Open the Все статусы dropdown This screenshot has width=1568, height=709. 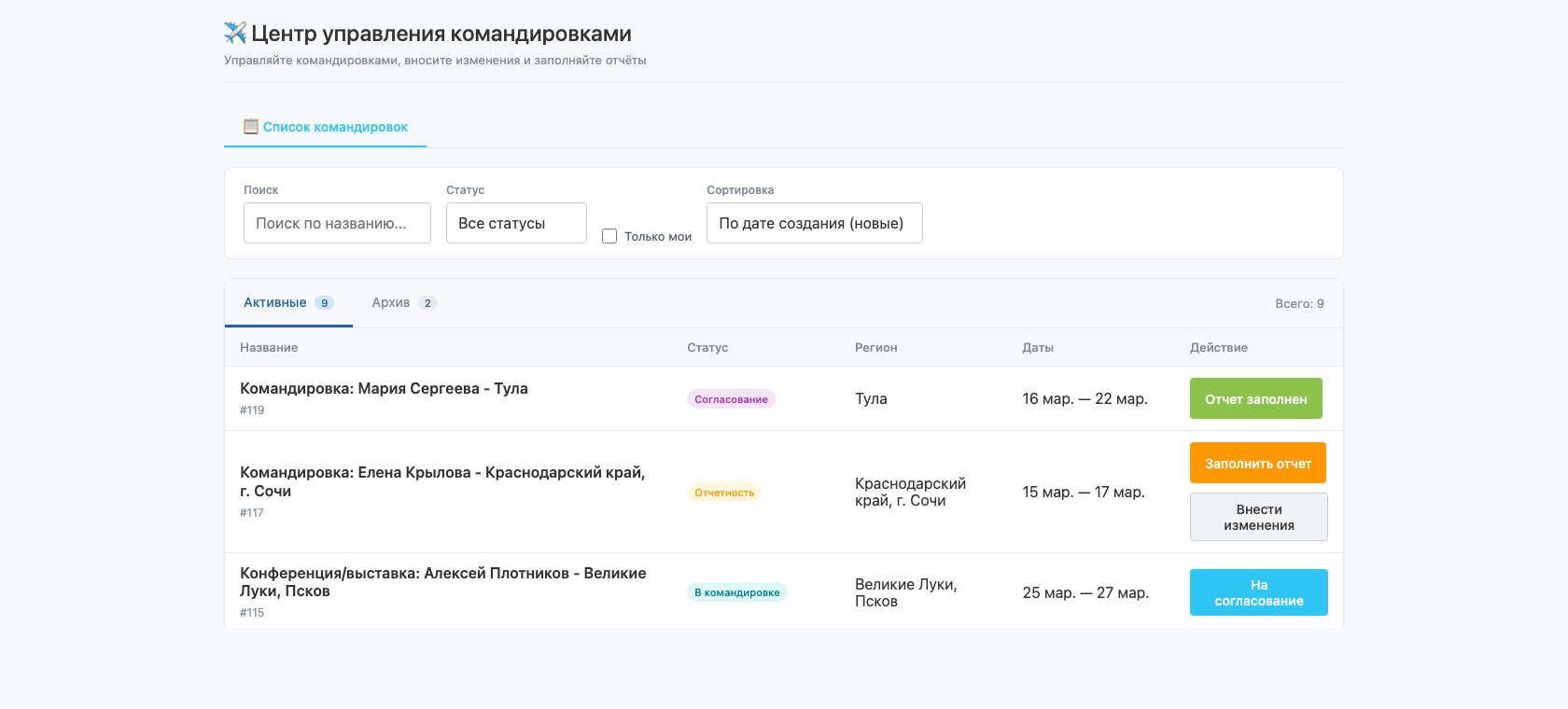[x=516, y=223]
